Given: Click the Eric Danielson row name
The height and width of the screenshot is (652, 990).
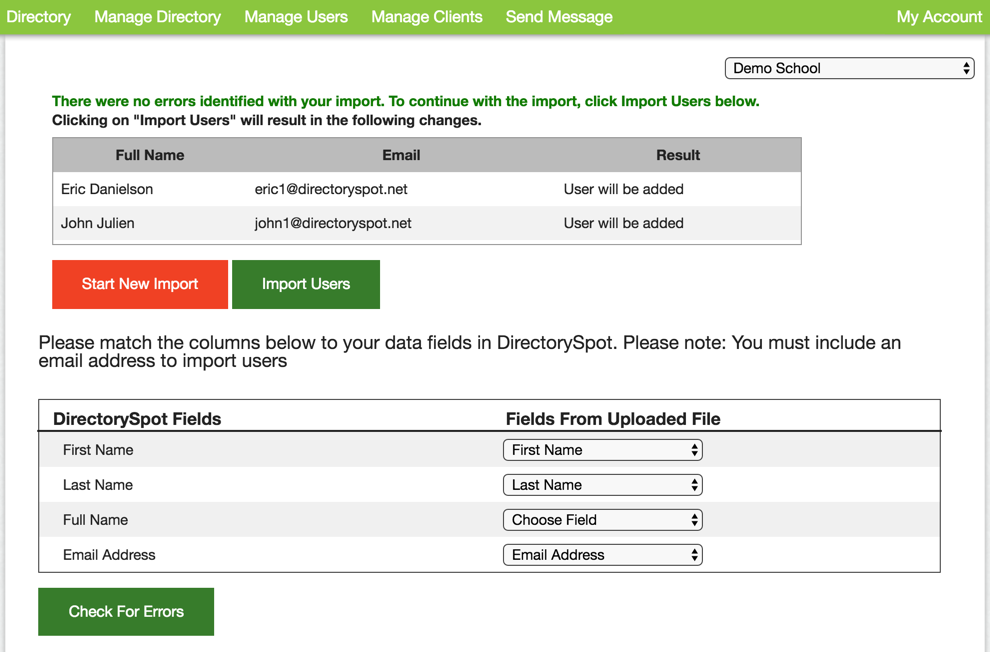Looking at the screenshot, I should tap(107, 189).
